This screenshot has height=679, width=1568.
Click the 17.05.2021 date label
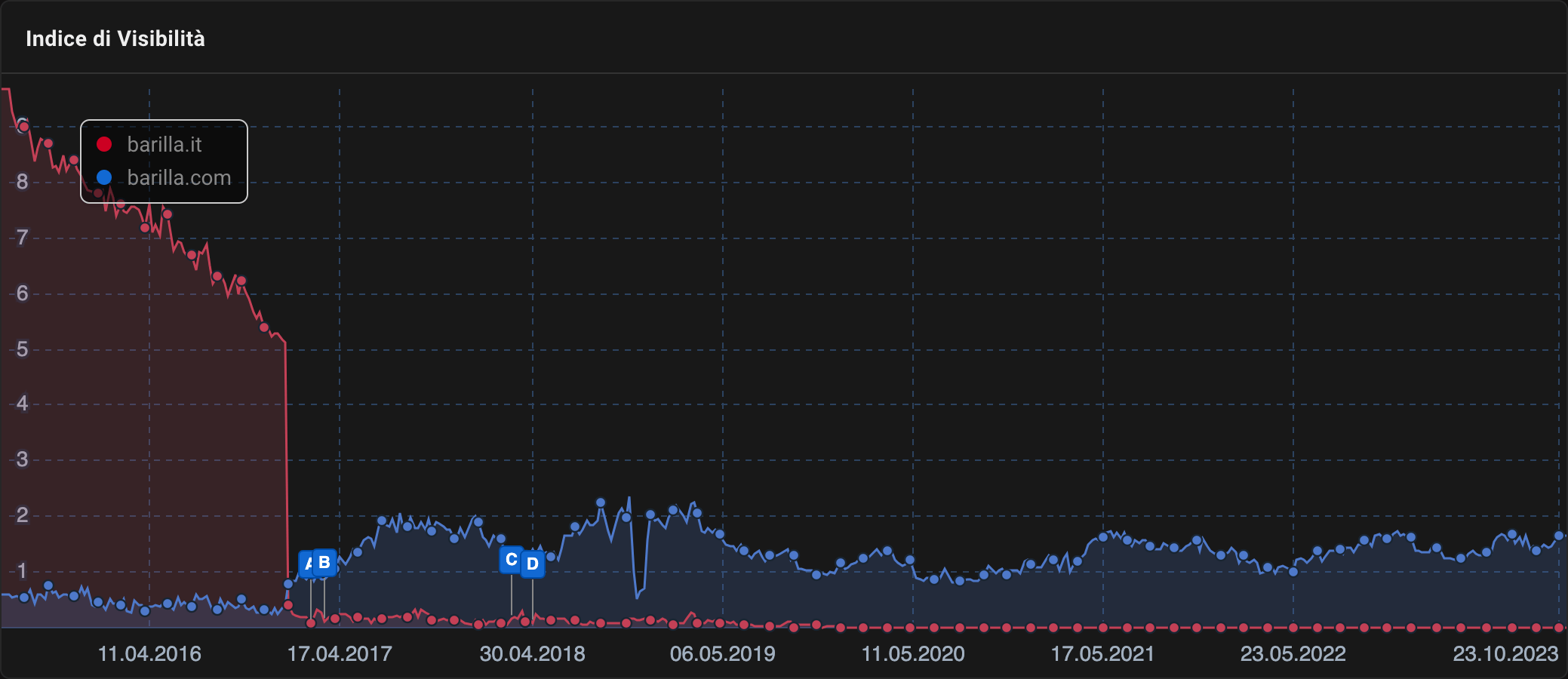click(x=1103, y=653)
